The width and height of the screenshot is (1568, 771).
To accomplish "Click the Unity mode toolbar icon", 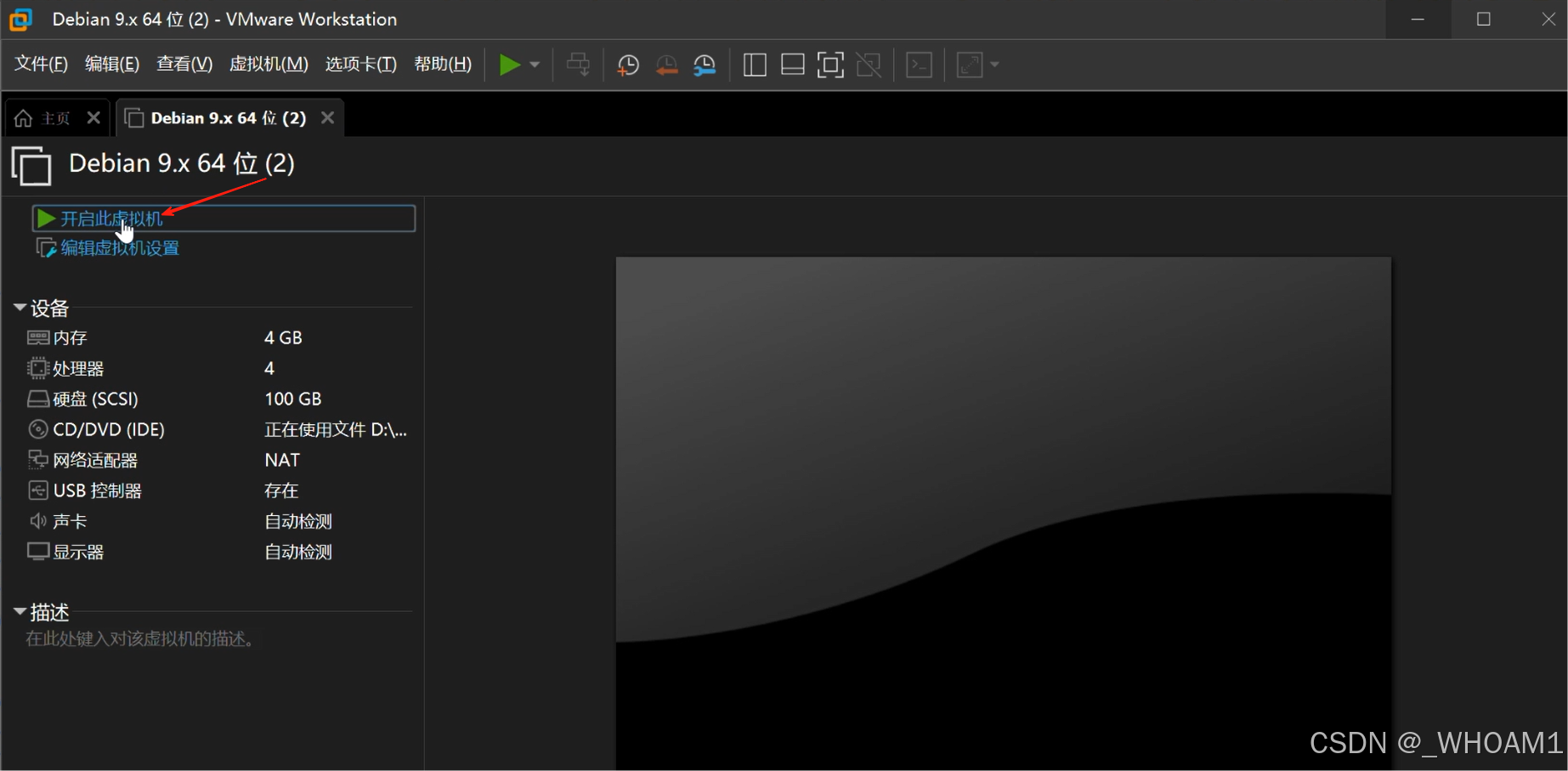I will click(869, 65).
